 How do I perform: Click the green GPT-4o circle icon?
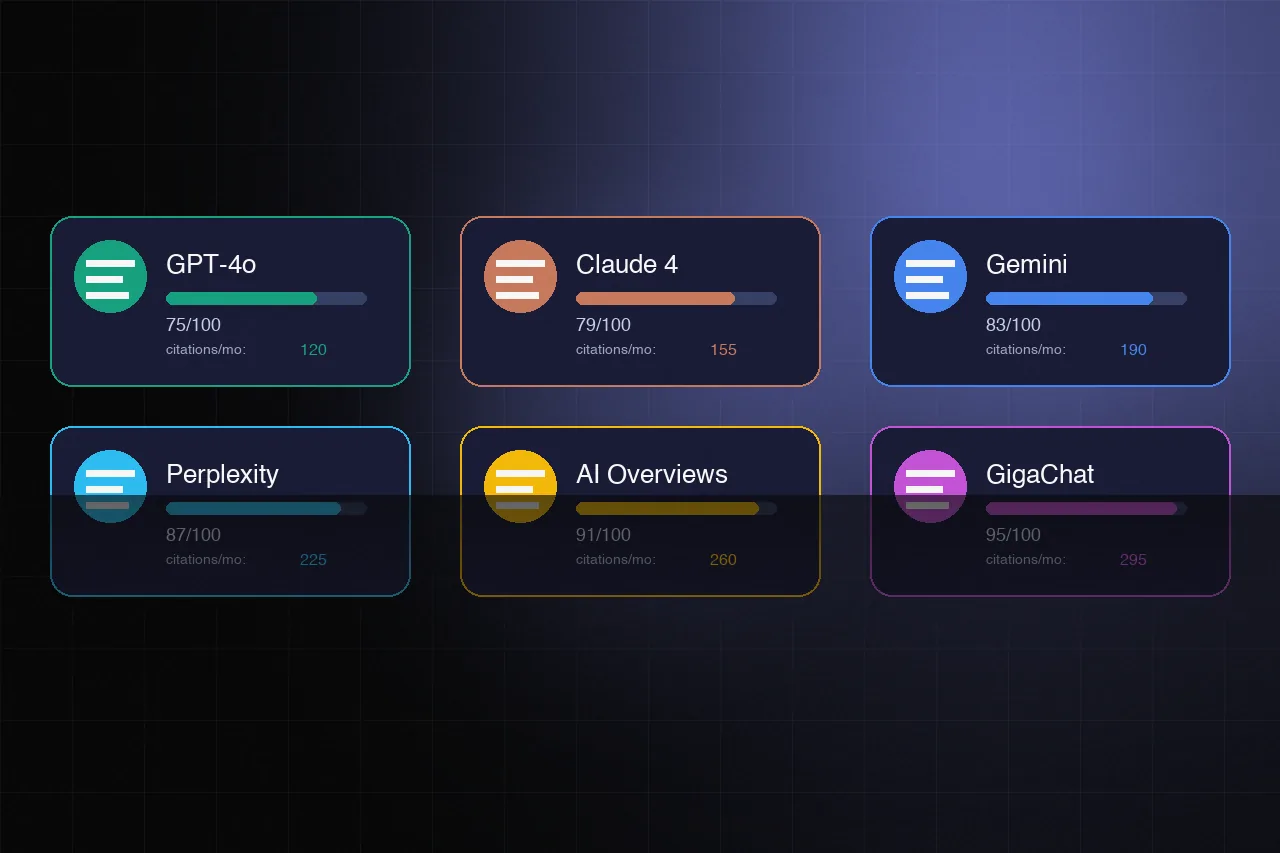coord(110,276)
